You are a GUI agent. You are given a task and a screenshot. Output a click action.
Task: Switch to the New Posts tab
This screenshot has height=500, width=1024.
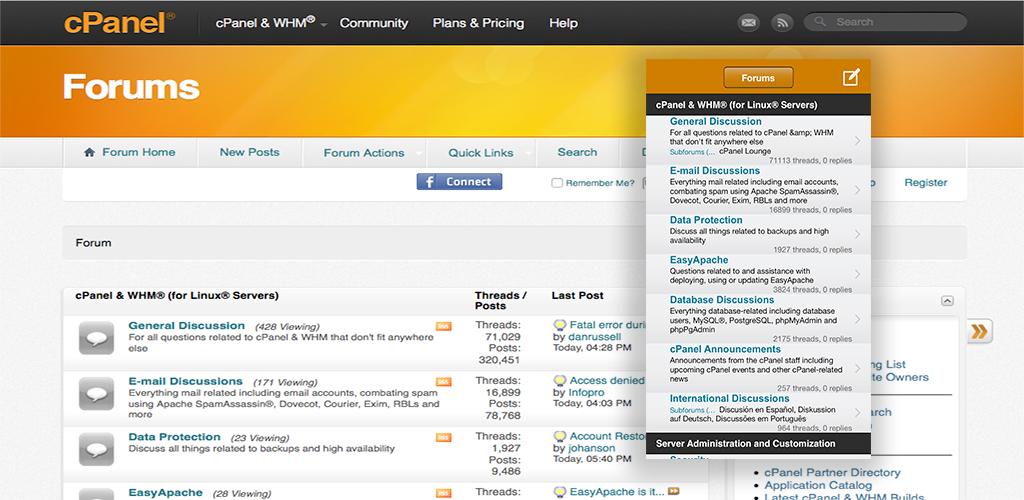[x=249, y=152]
